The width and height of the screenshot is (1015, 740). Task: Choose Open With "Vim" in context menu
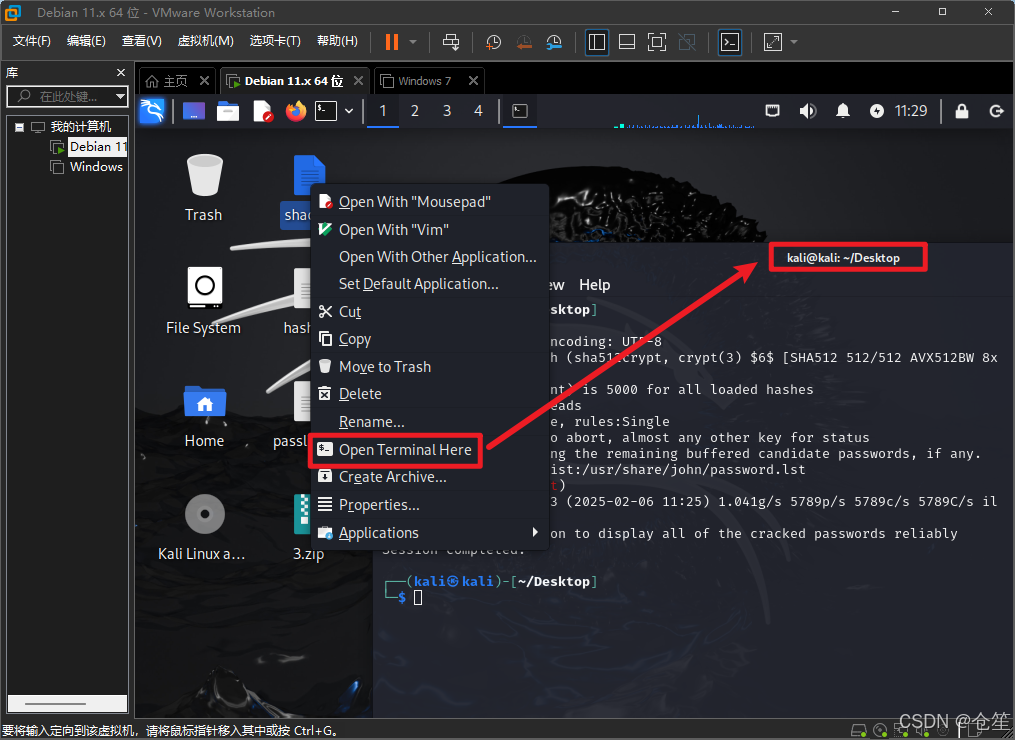429,230
